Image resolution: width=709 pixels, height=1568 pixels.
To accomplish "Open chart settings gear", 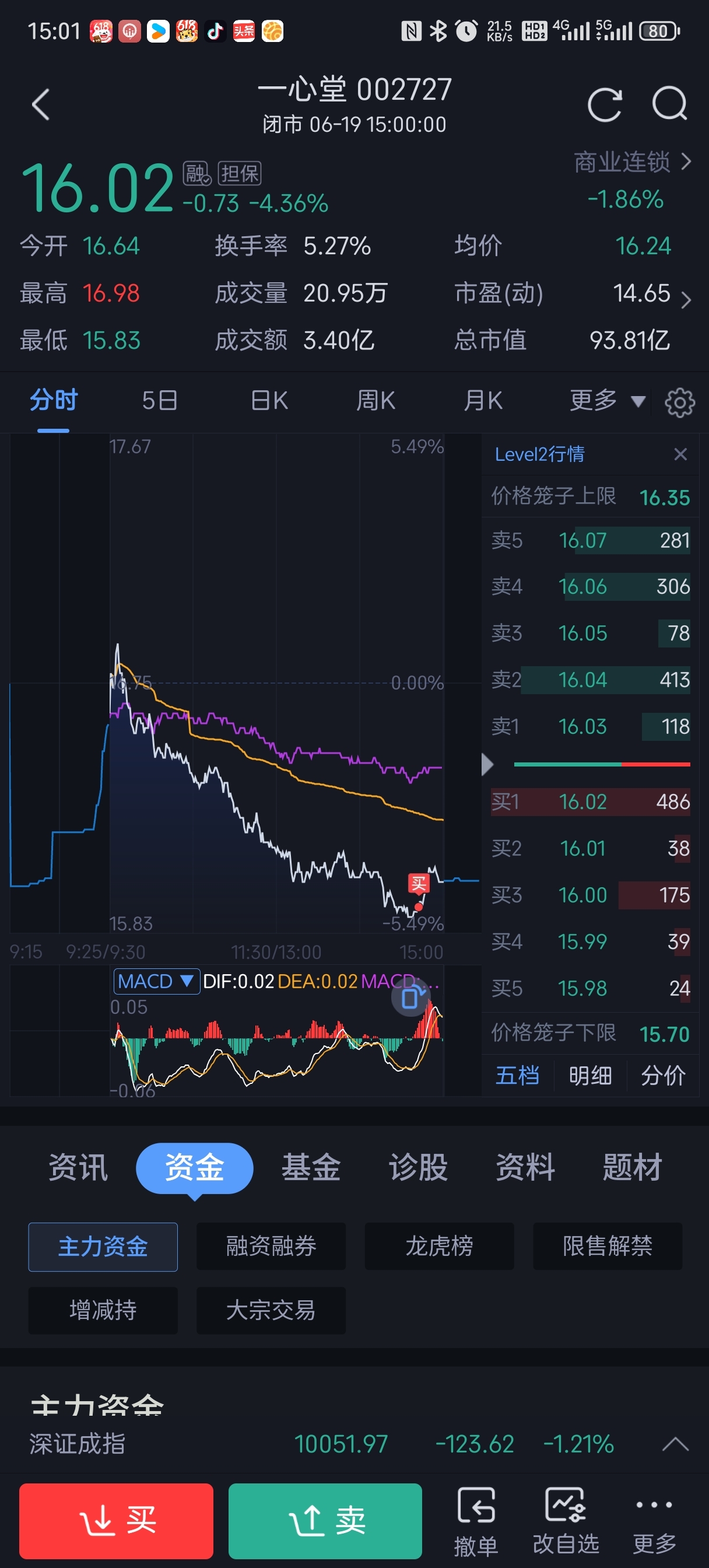I will 679,402.
